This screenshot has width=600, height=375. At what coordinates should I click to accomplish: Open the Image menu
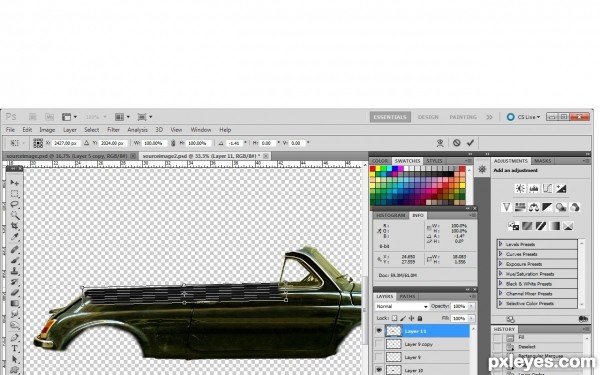pyautogui.click(x=47, y=130)
